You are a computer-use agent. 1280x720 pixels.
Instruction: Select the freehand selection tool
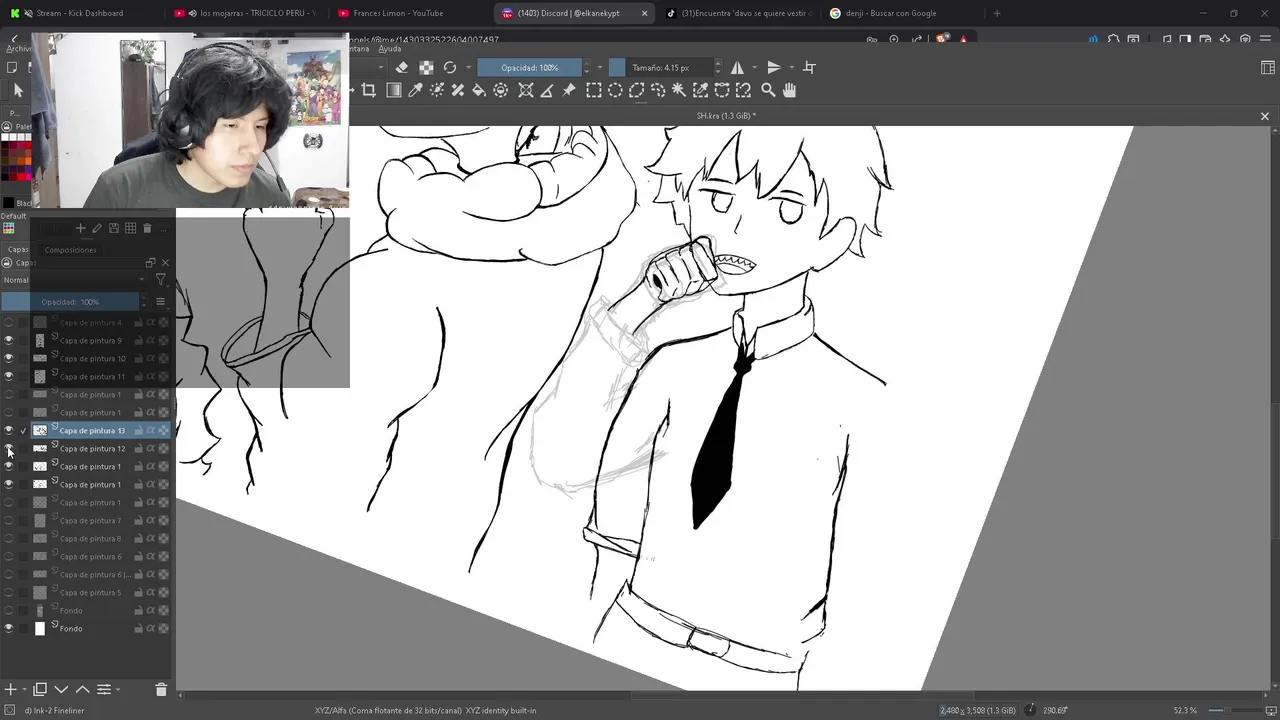(658, 90)
